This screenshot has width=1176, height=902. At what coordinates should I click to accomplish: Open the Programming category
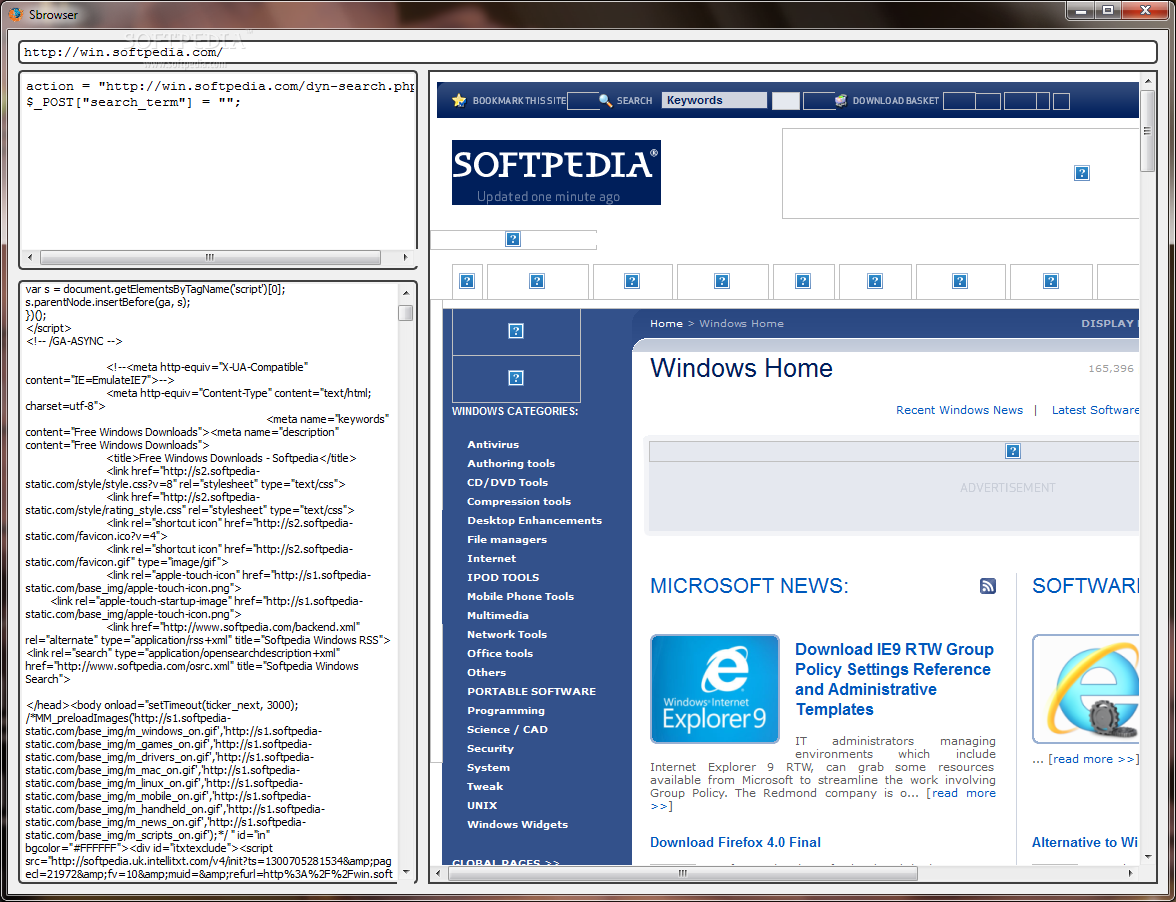(x=506, y=710)
